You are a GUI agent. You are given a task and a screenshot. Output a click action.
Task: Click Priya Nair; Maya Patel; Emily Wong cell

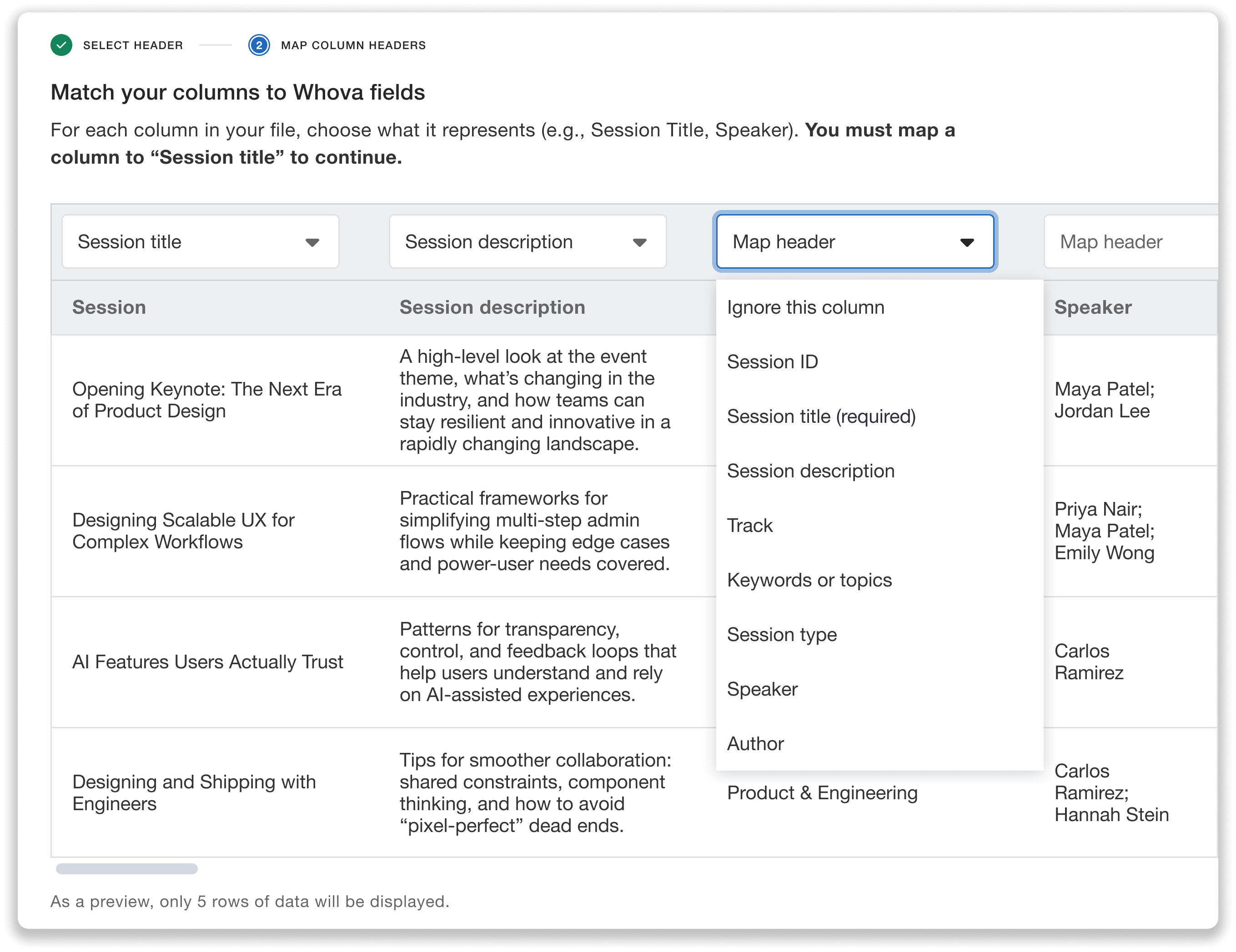(1131, 531)
